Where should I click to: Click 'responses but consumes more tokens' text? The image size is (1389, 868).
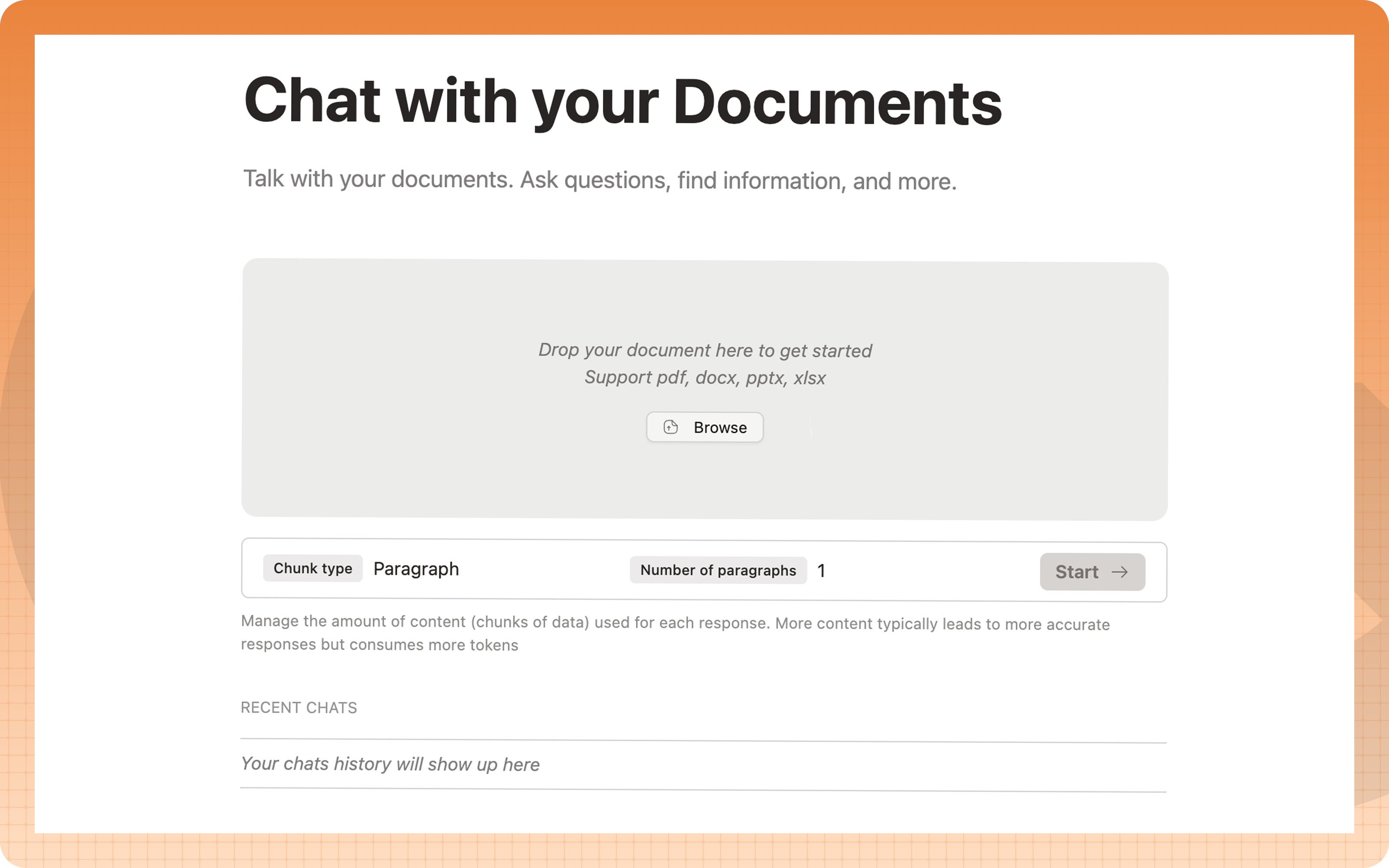click(379, 644)
